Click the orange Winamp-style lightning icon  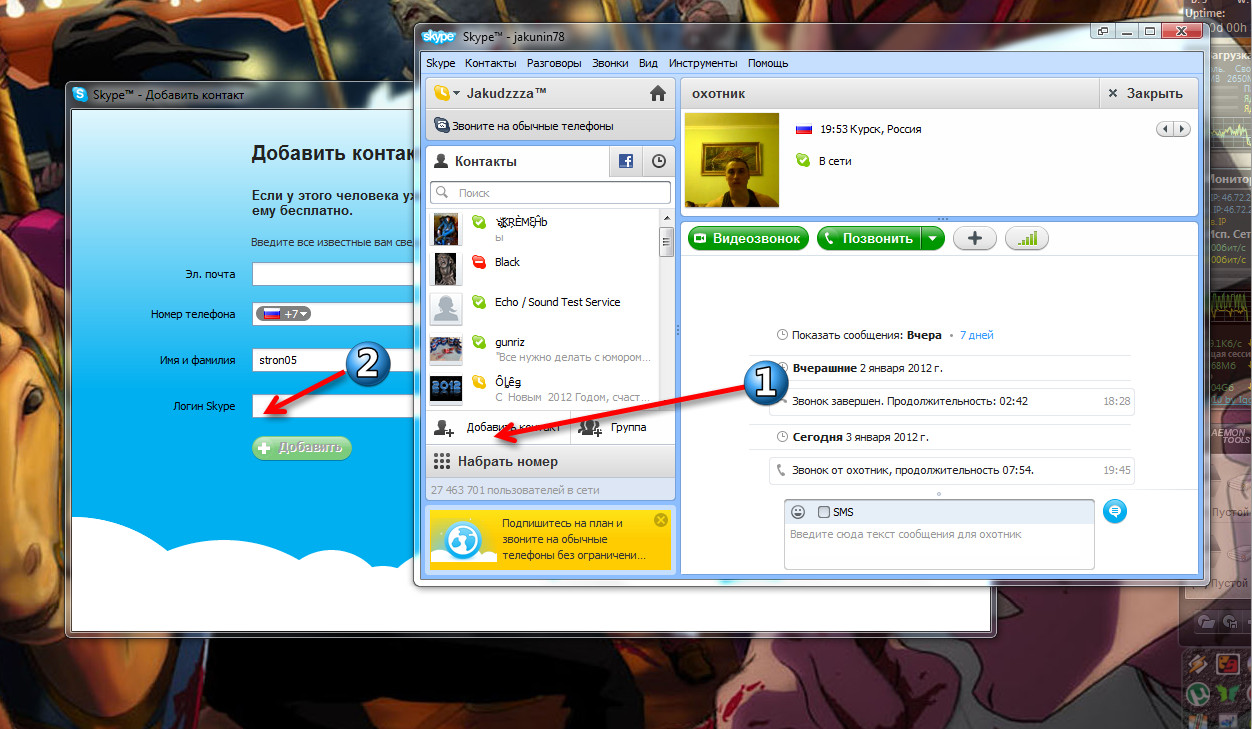coord(1199,662)
